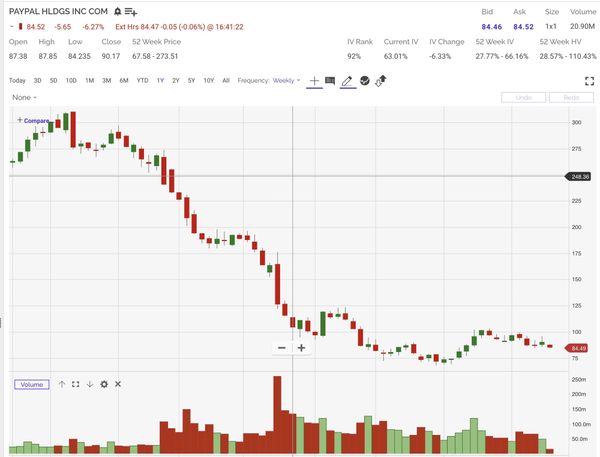Click the alert bell icon beside ticker name
The height and width of the screenshot is (457, 600).
tap(117, 11)
